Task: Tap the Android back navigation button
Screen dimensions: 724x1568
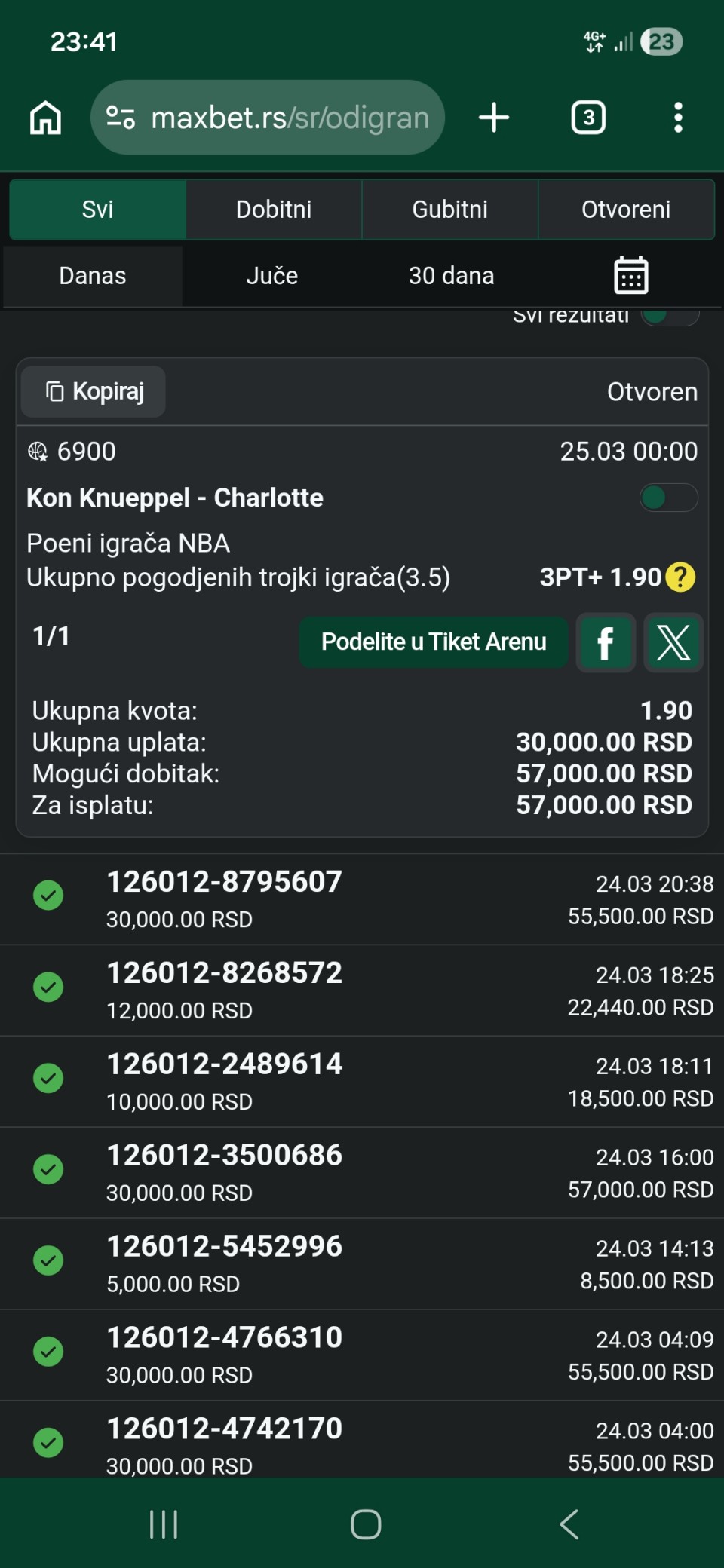Action: click(569, 1524)
